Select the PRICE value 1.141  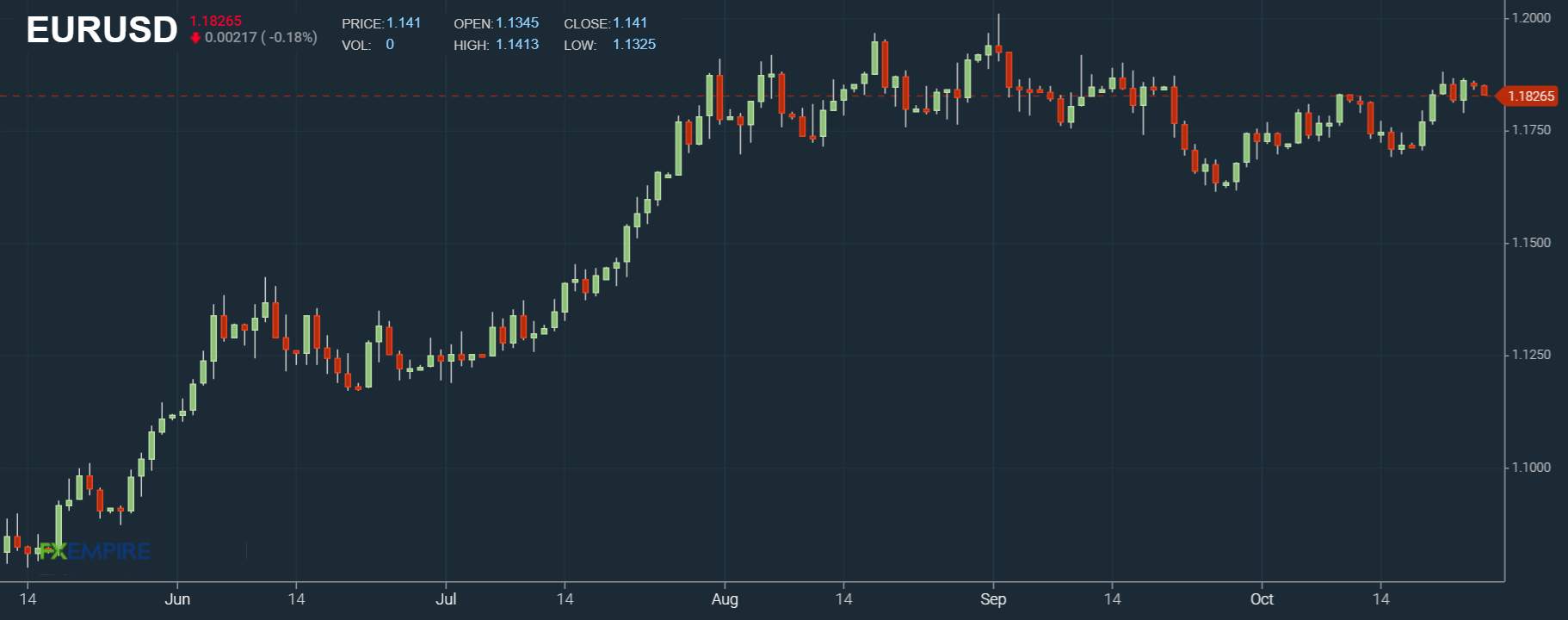404,23
